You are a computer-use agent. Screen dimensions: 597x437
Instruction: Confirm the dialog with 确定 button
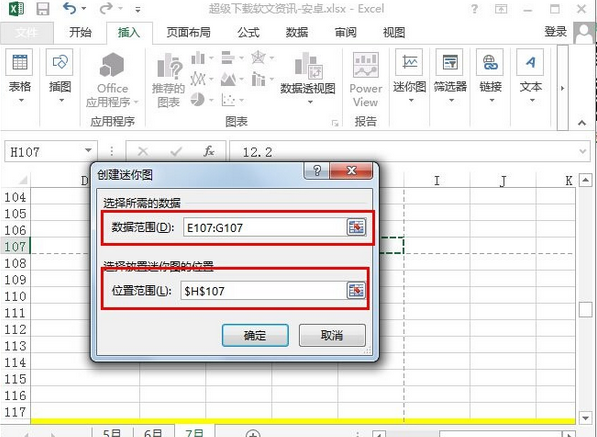pos(255,335)
